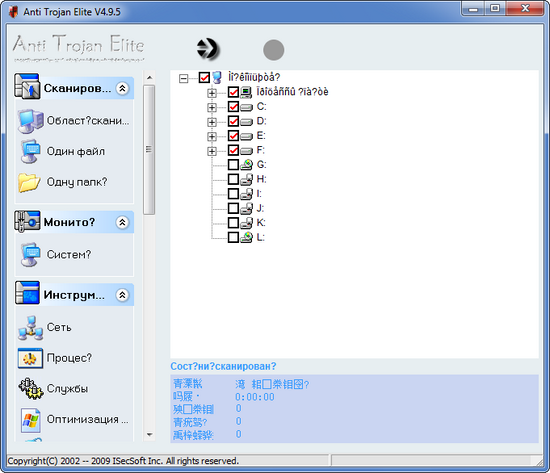This screenshot has width=550, height=473.
Task: Click the Монито? section header icon
Action: (x=27, y=221)
